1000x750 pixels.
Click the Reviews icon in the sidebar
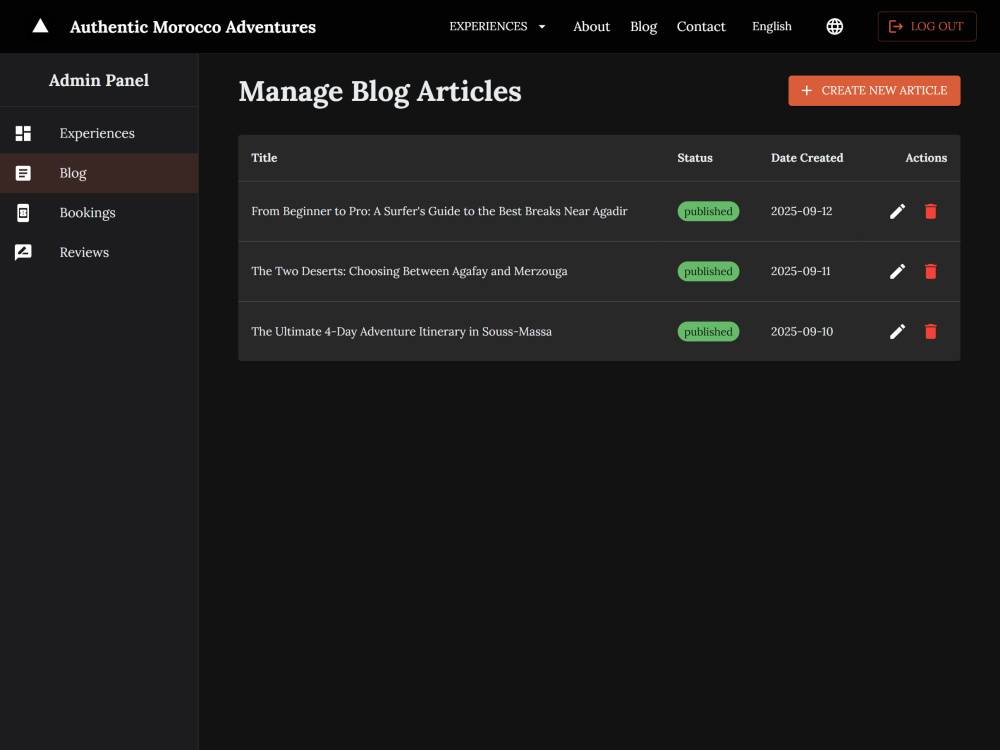coord(23,253)
